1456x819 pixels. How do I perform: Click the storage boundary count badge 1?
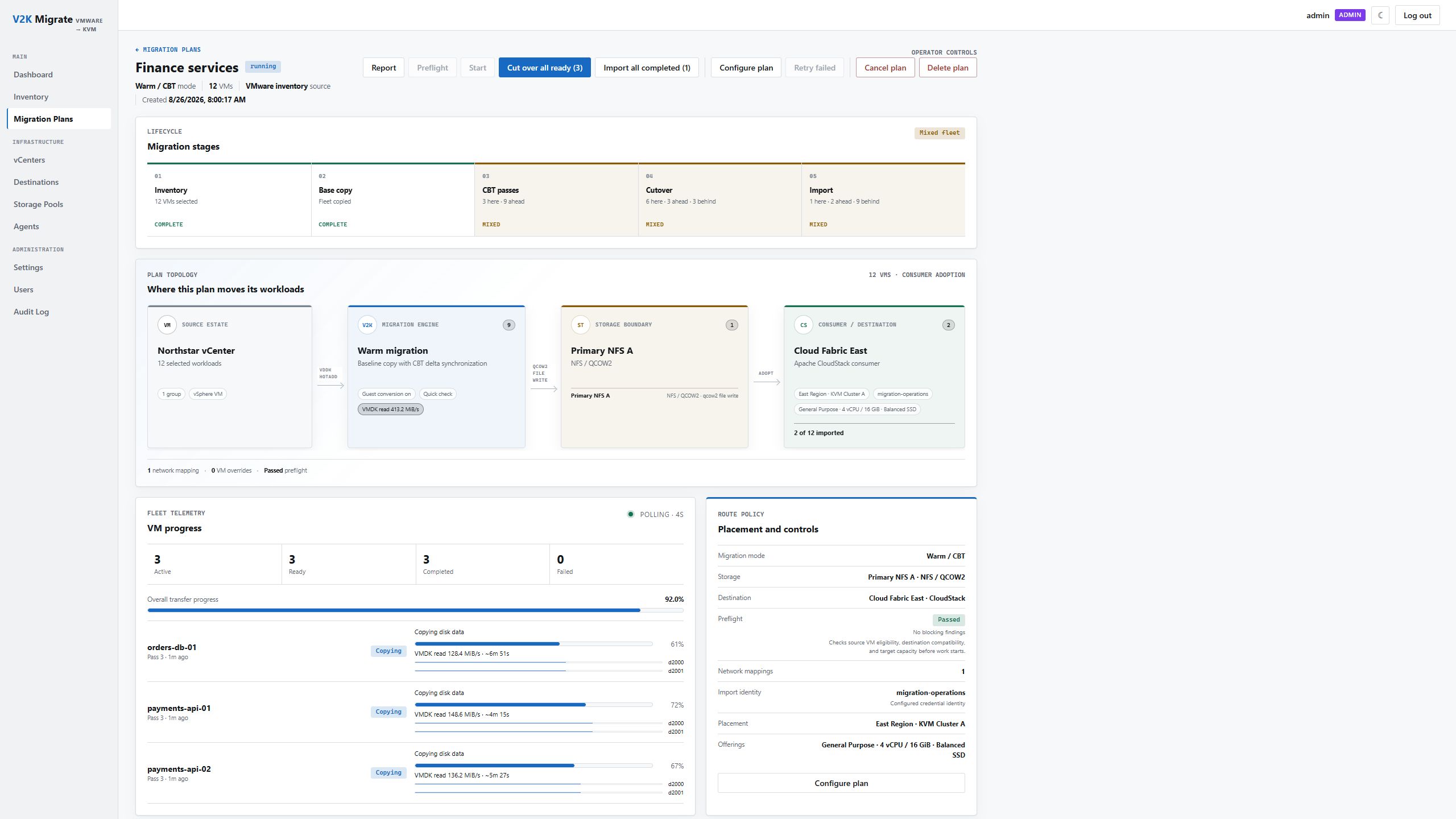732,325
